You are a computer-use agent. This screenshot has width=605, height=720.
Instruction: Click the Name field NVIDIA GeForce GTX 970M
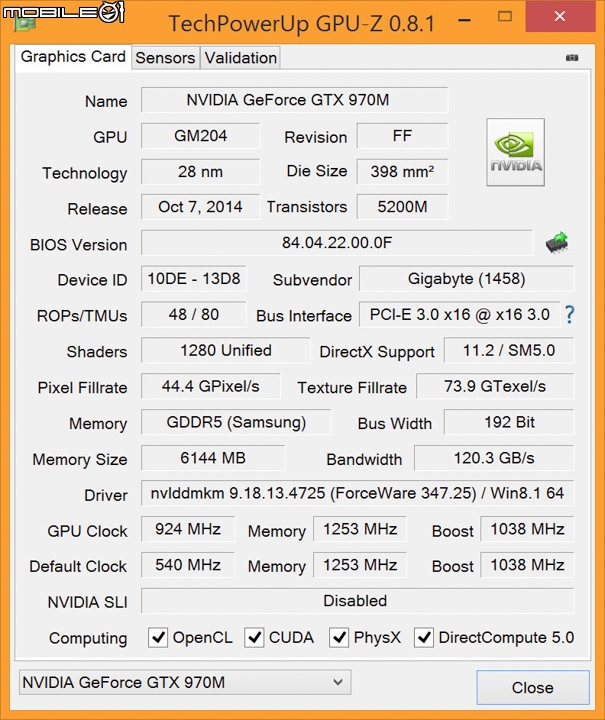click(x=294, y=100)
